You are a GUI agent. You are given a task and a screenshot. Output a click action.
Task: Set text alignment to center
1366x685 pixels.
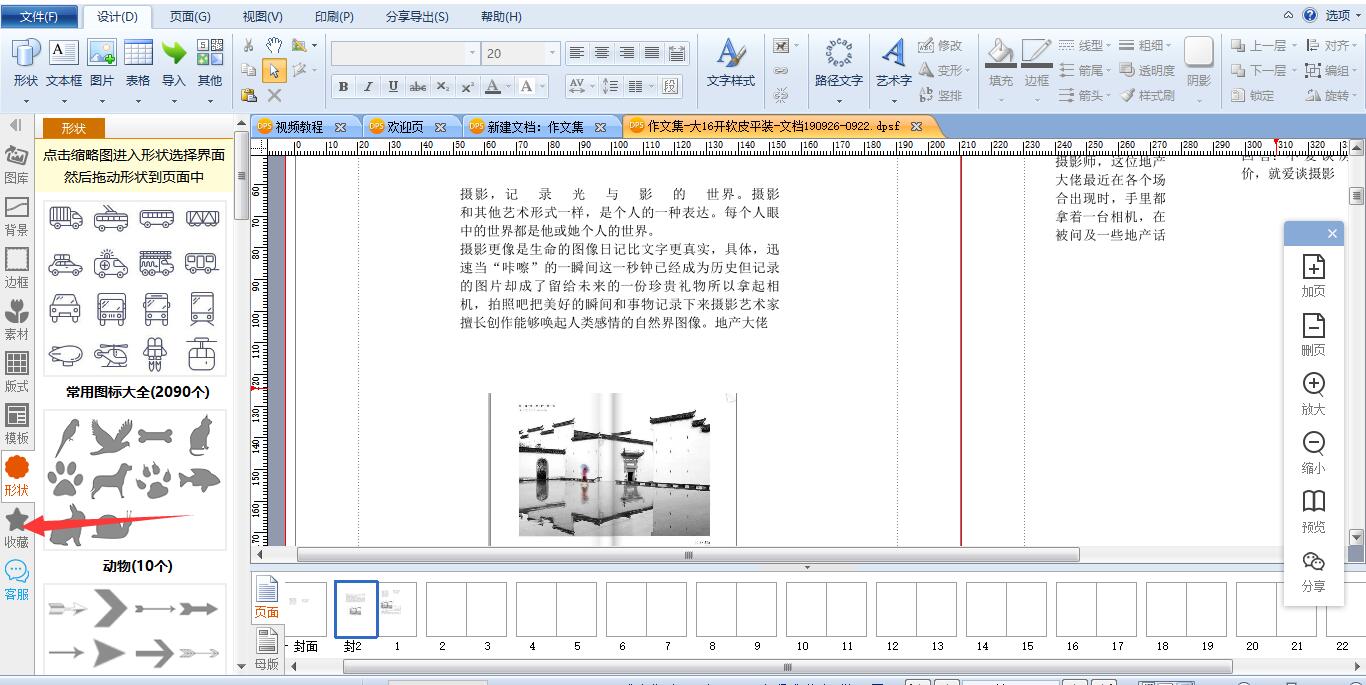tap(602, 53)
